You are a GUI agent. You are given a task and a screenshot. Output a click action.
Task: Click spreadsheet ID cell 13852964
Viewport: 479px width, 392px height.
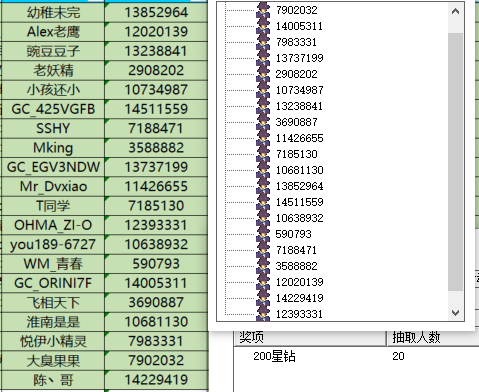tap(156, 13)
